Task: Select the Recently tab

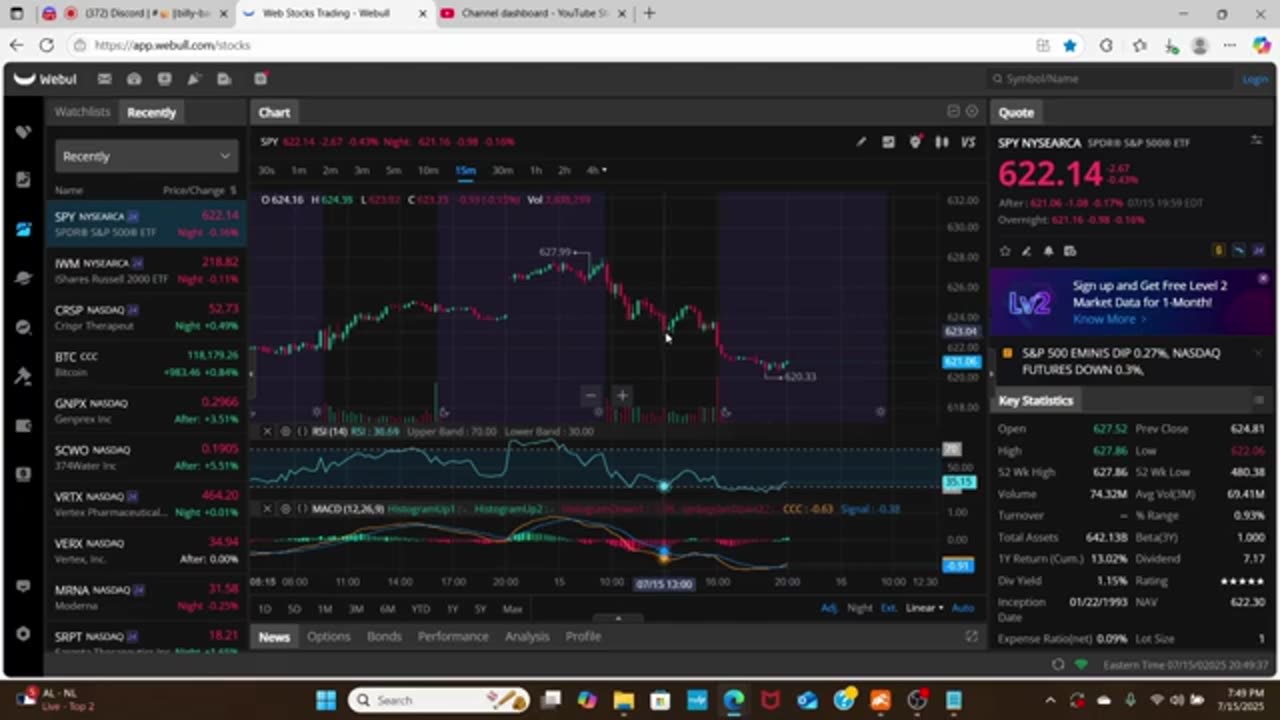Action: coord(151,112)
